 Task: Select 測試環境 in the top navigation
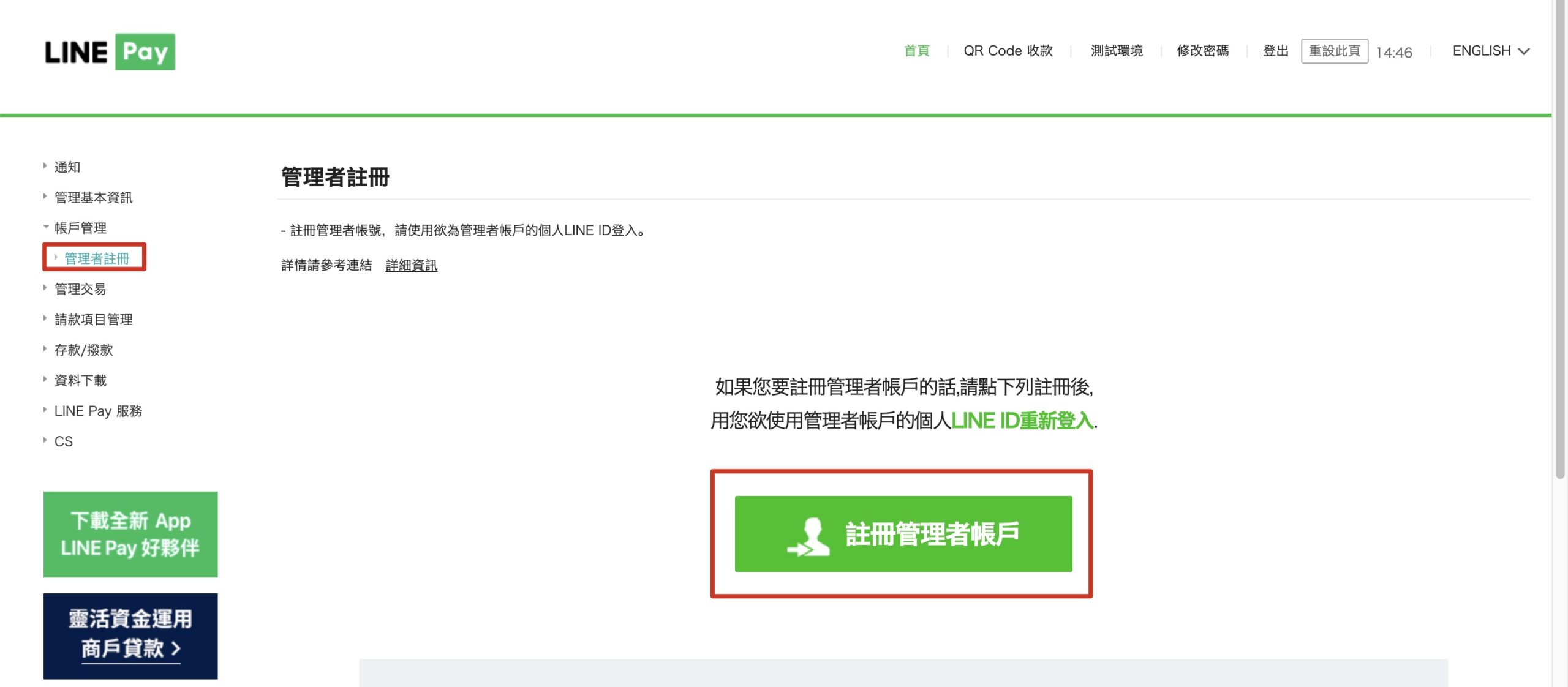point(1116,51)
